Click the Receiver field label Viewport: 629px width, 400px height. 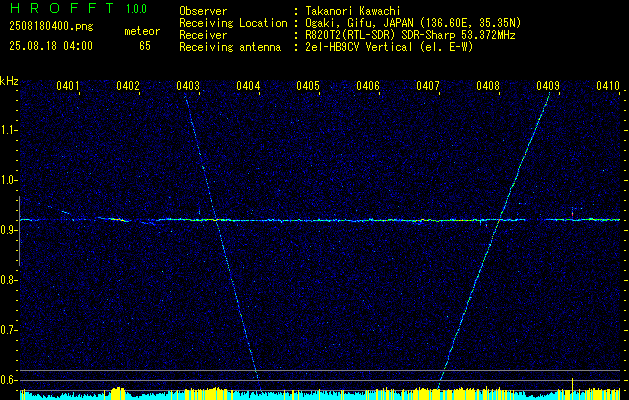(x=203, y=35)
